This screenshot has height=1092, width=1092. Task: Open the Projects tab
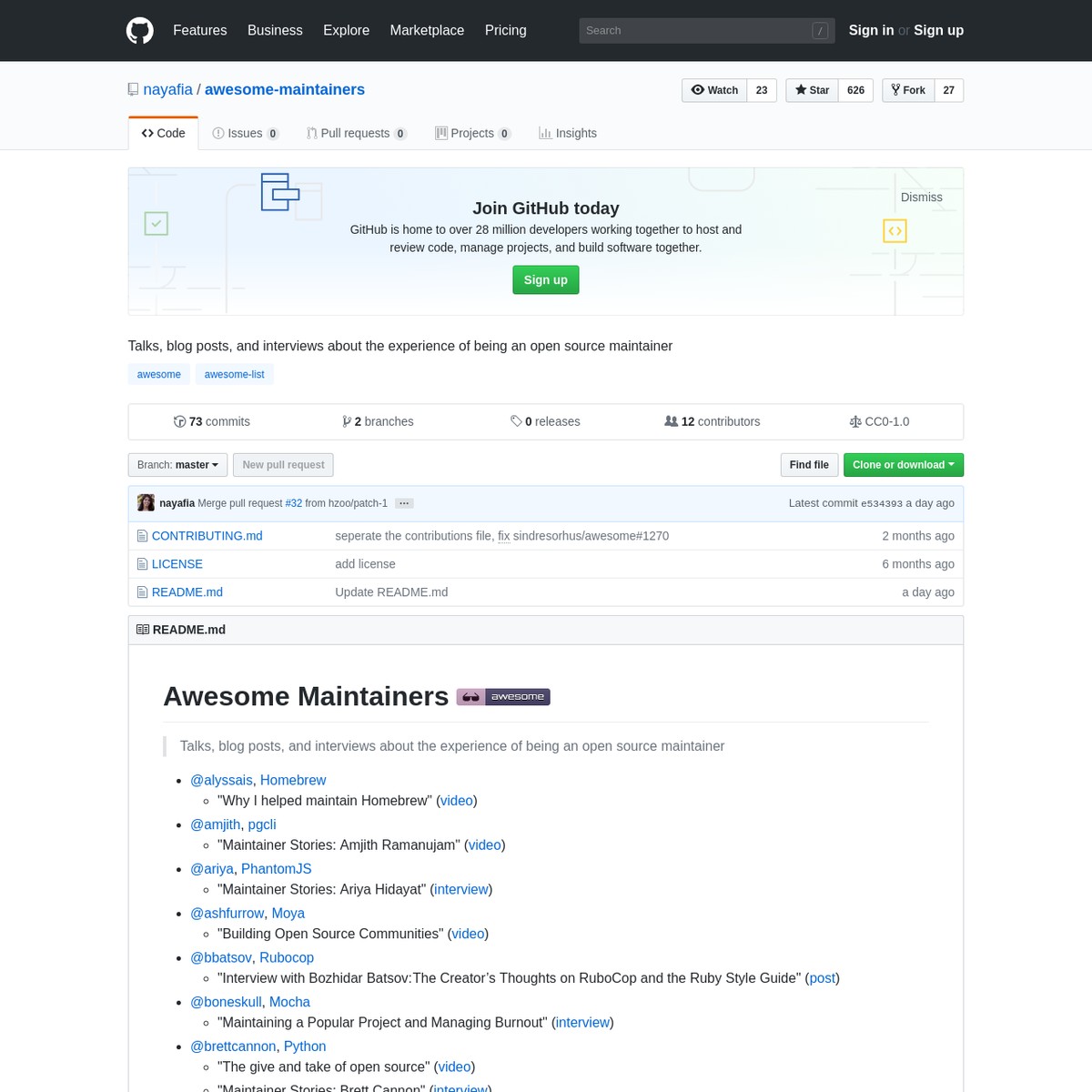coord(473,133)
